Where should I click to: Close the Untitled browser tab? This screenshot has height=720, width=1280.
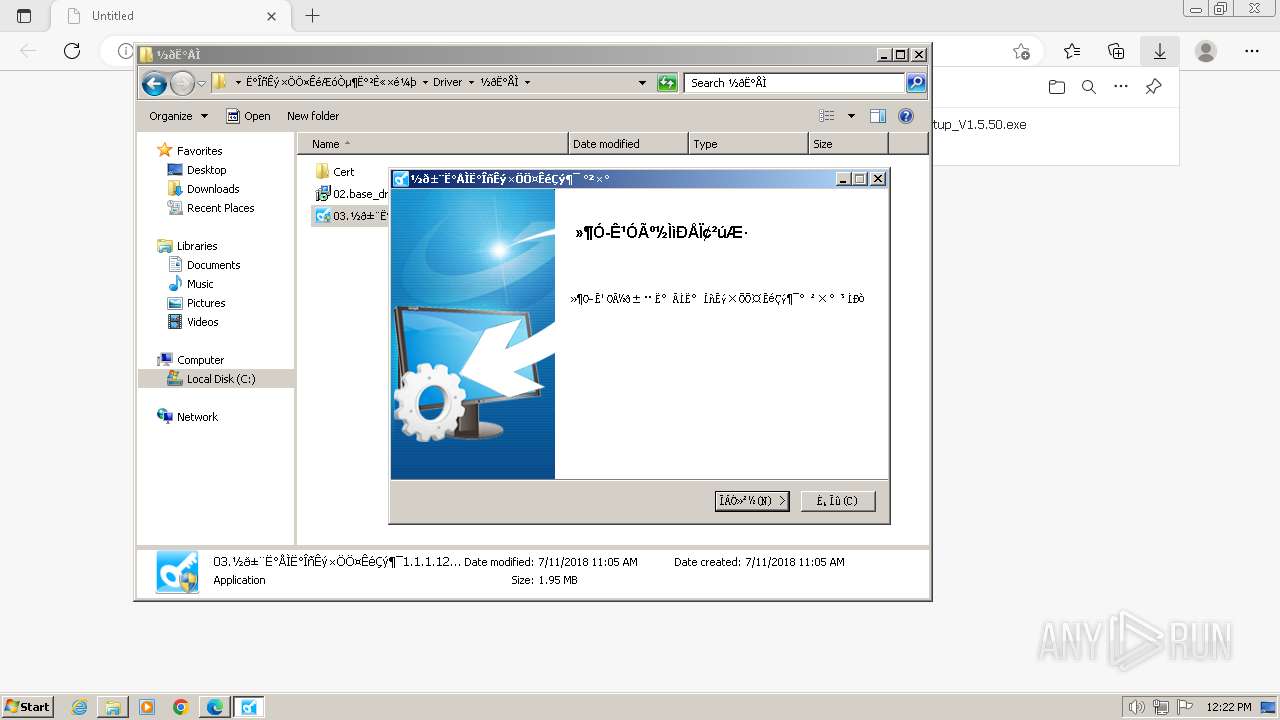[272, 16]
